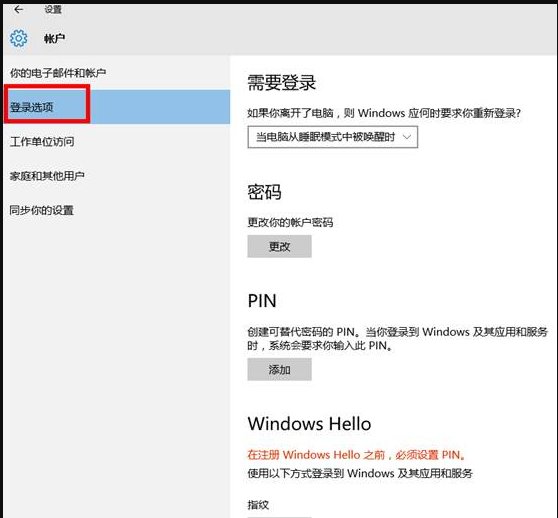
Task: Click the 帐户 page title
Action: (54, 38)
